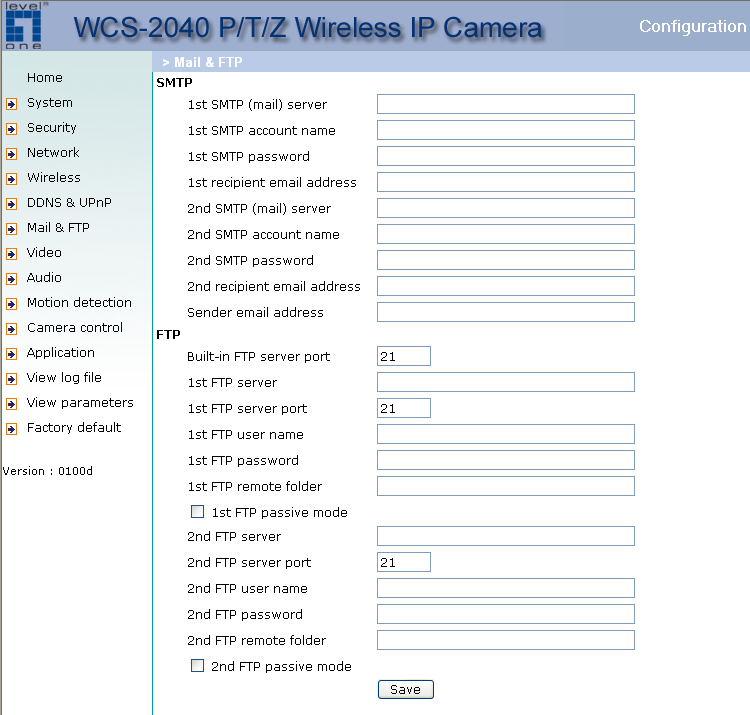Image resolution: width=750 pixels, height=715 pixels.
Task: Open the Network settings page
Action: (53, 153)
